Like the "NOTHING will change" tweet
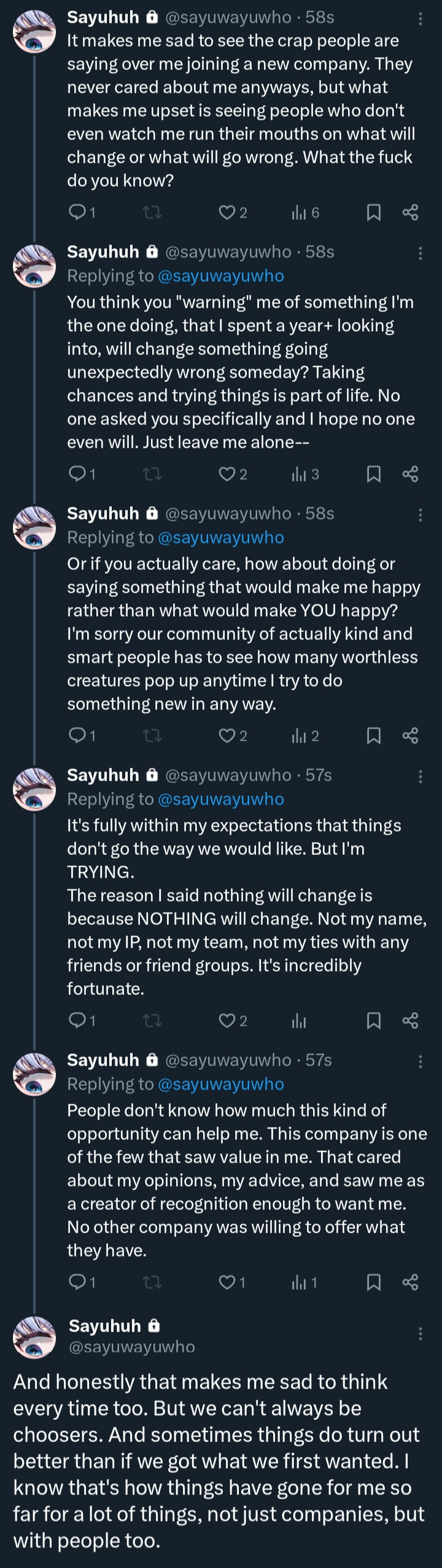Image resolution: width=442 pixels, height=1568 pixels. [x=227, y=1021]
